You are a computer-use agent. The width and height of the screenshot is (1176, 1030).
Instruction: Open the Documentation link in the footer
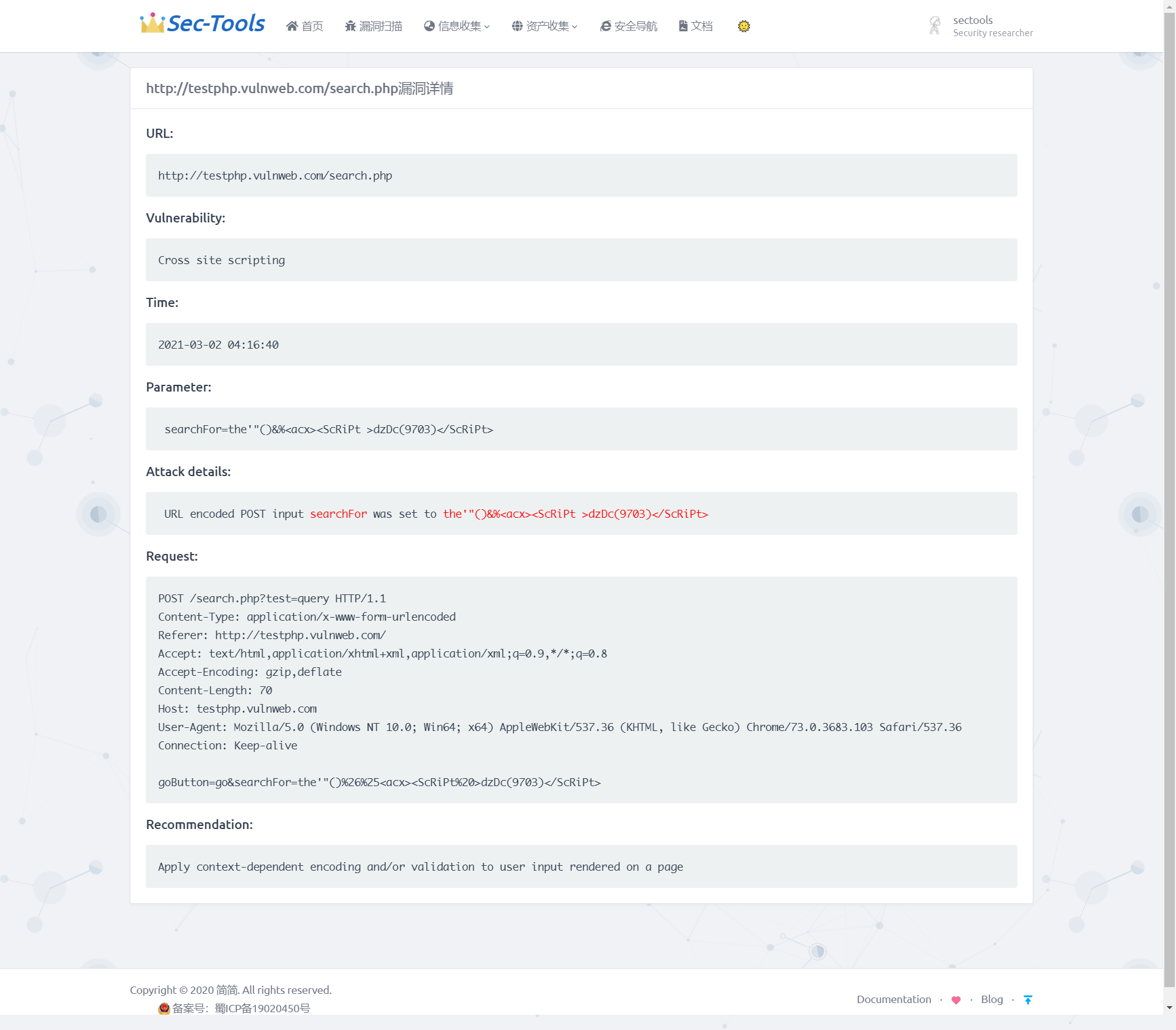coord(894,999)
